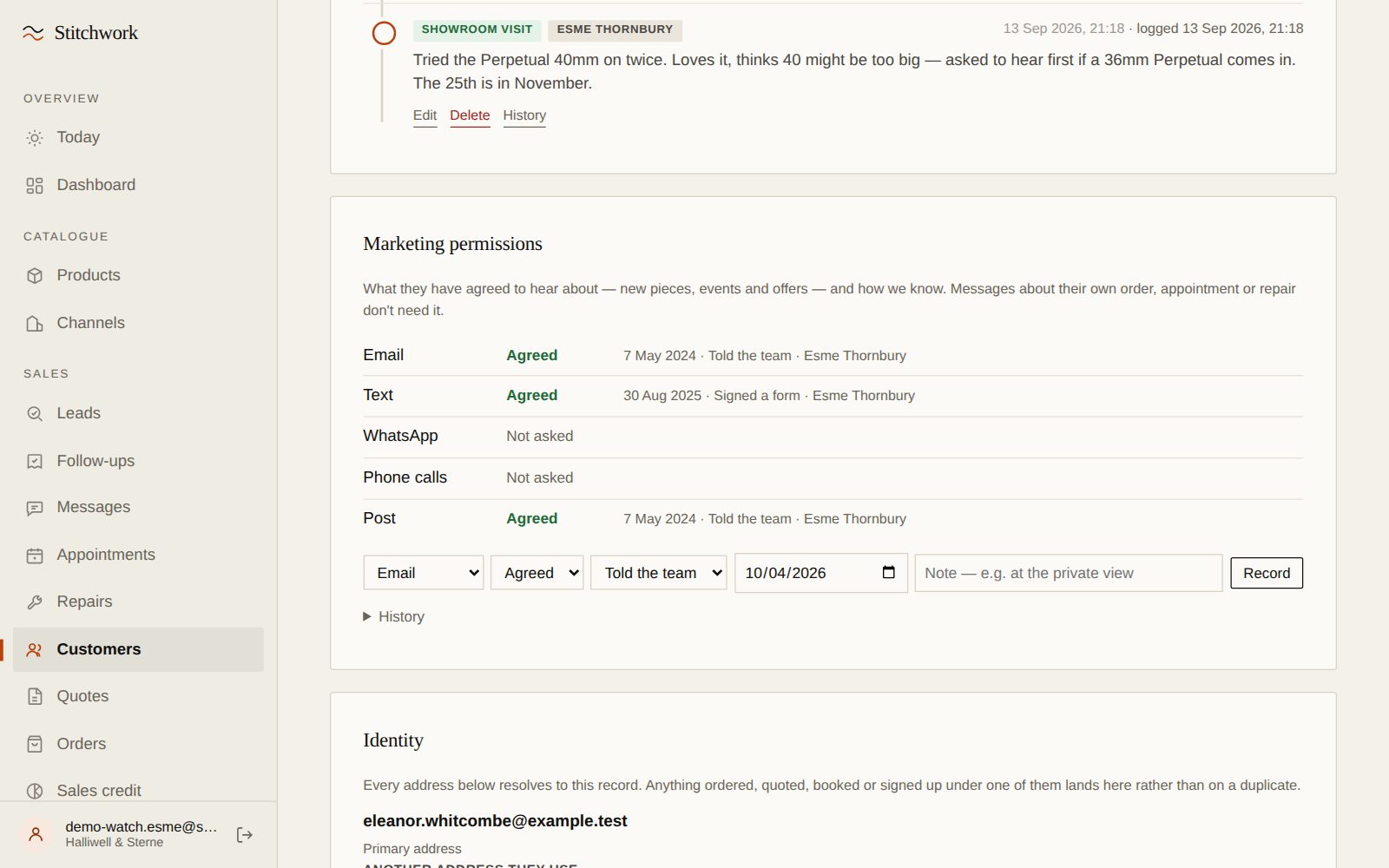Image resolution: width=1389 pixels, height=868 pixels.
Task: Open the Agreed status dropdown
Action: [x=537, y=573]
